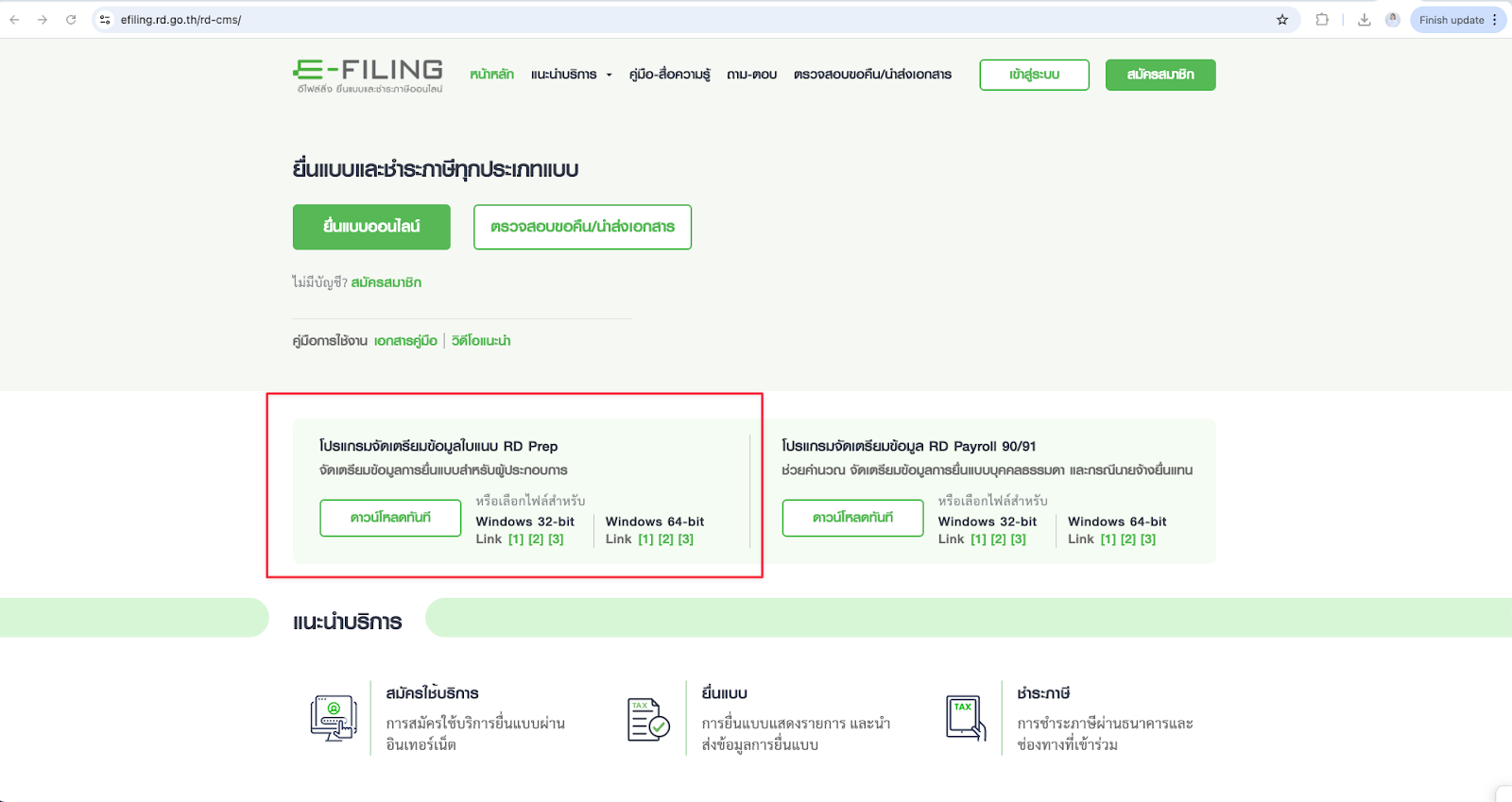Expand the แนะนำบริการ dropdown menu
Screen dimensions: 1512x802
(571, 75)
